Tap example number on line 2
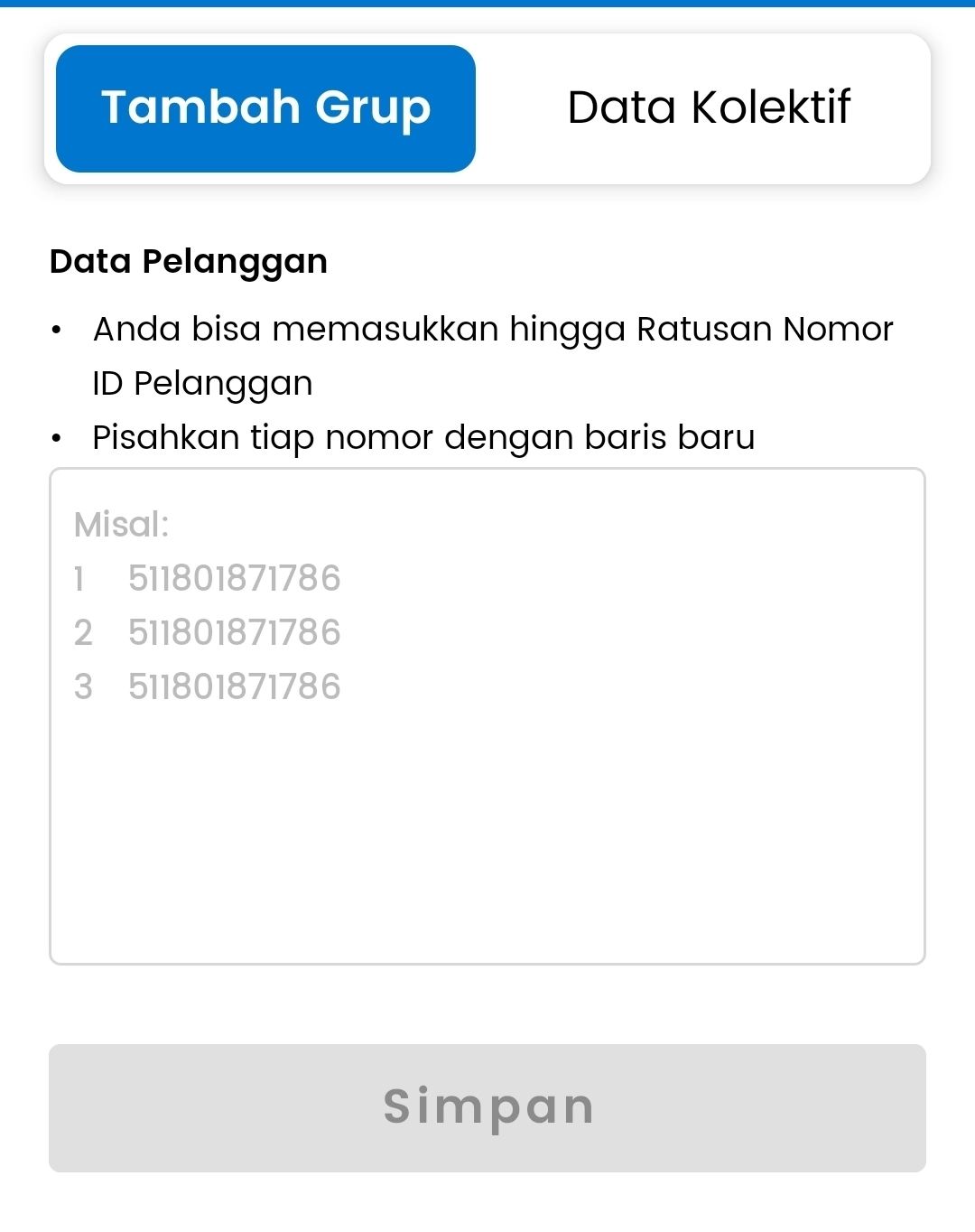The image size is (975, 1232). [235, 633]
